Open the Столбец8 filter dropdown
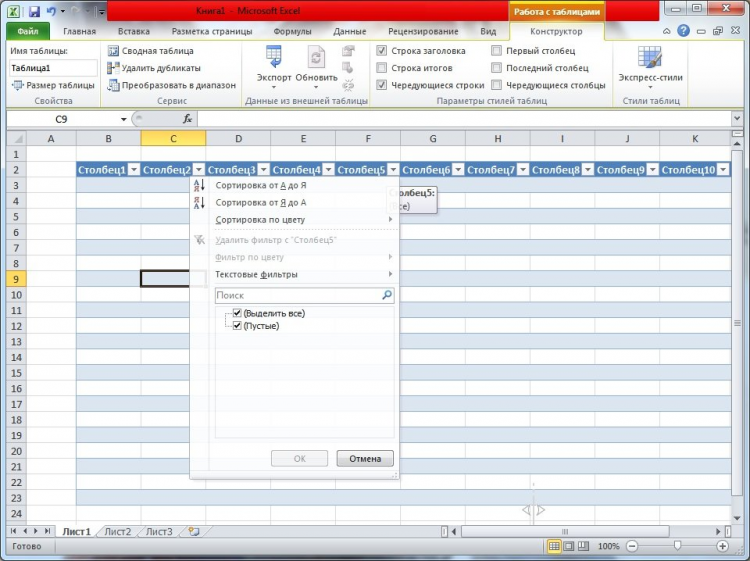Image resolution: width=750 pixels, height=561 pixels. (588, 170)
